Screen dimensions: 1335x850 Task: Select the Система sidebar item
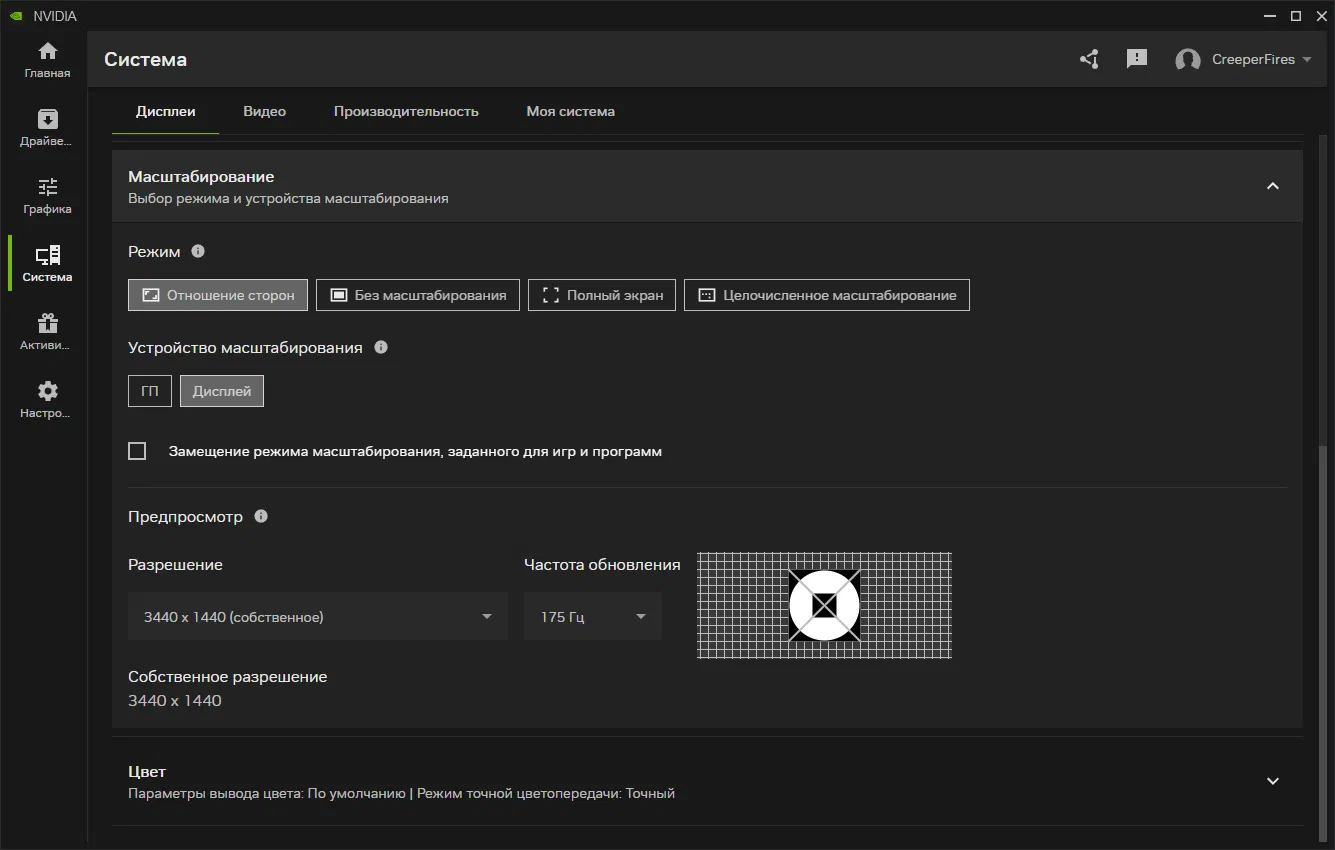coord(47,264)
